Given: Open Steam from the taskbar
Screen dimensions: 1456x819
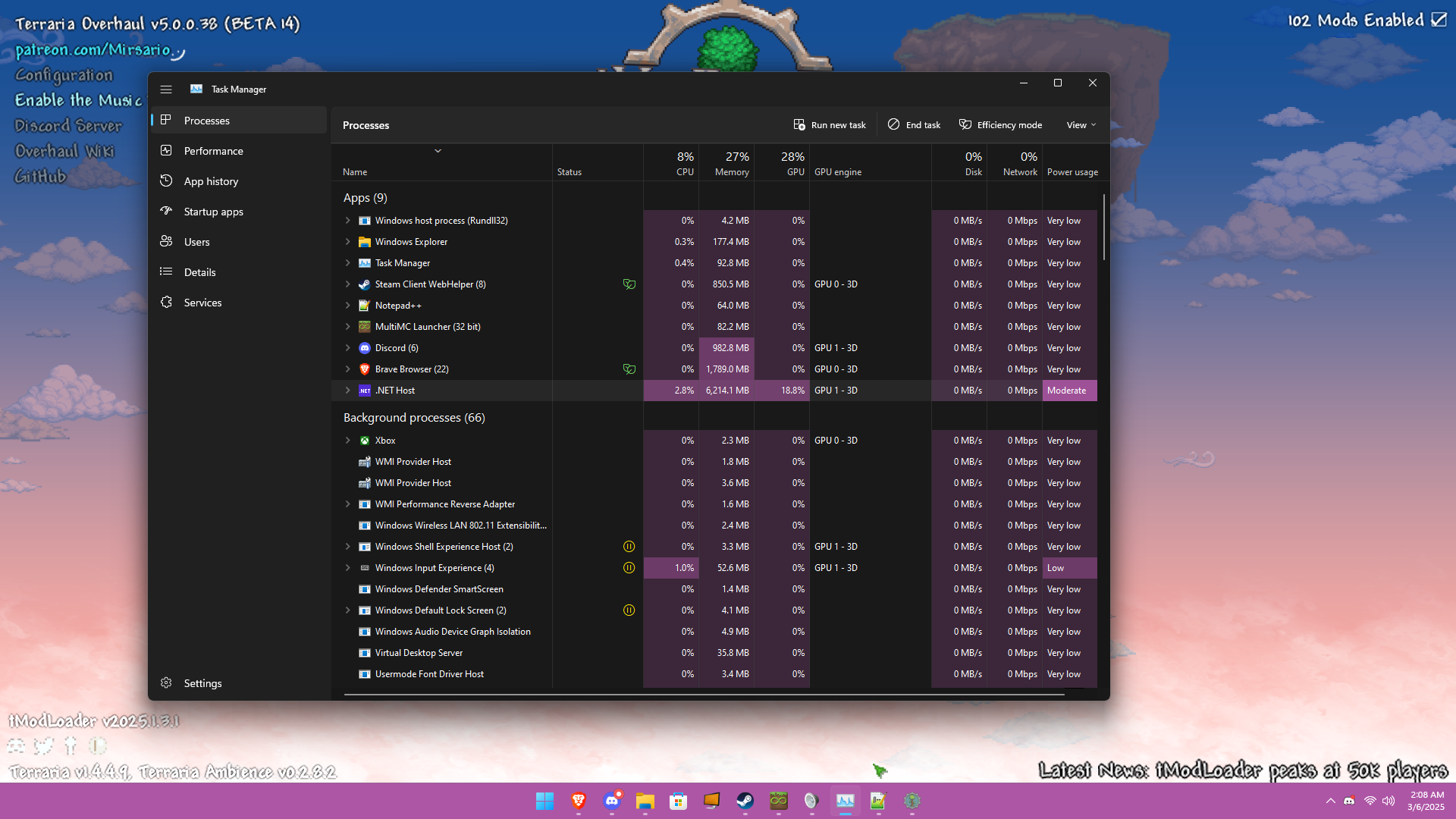Looking at the screenshot, I should pyautogui.click(x=745, y=801).
